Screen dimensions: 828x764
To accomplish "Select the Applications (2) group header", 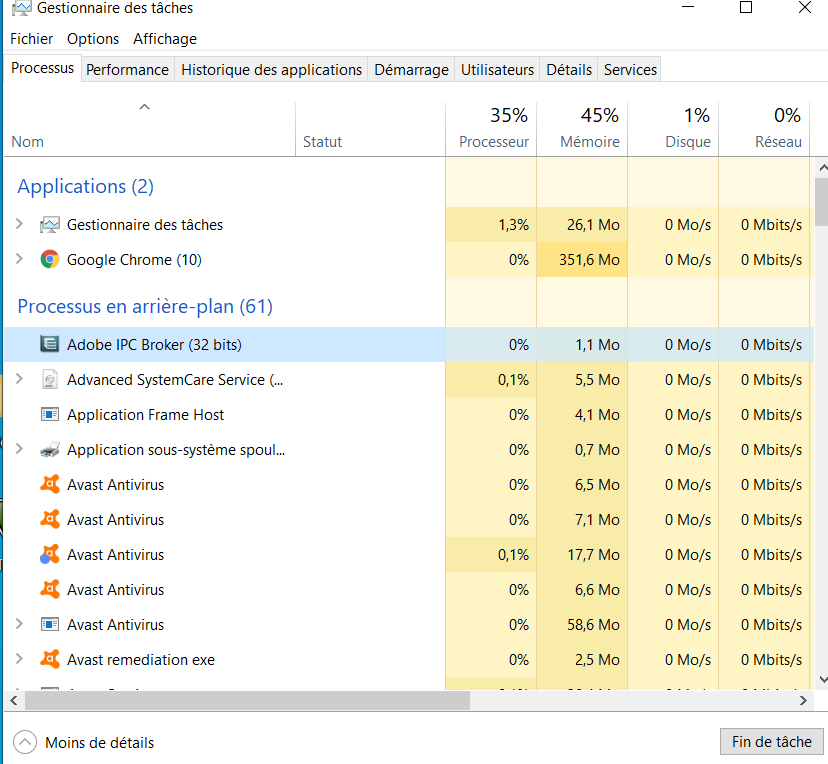I will coord(86,186).
